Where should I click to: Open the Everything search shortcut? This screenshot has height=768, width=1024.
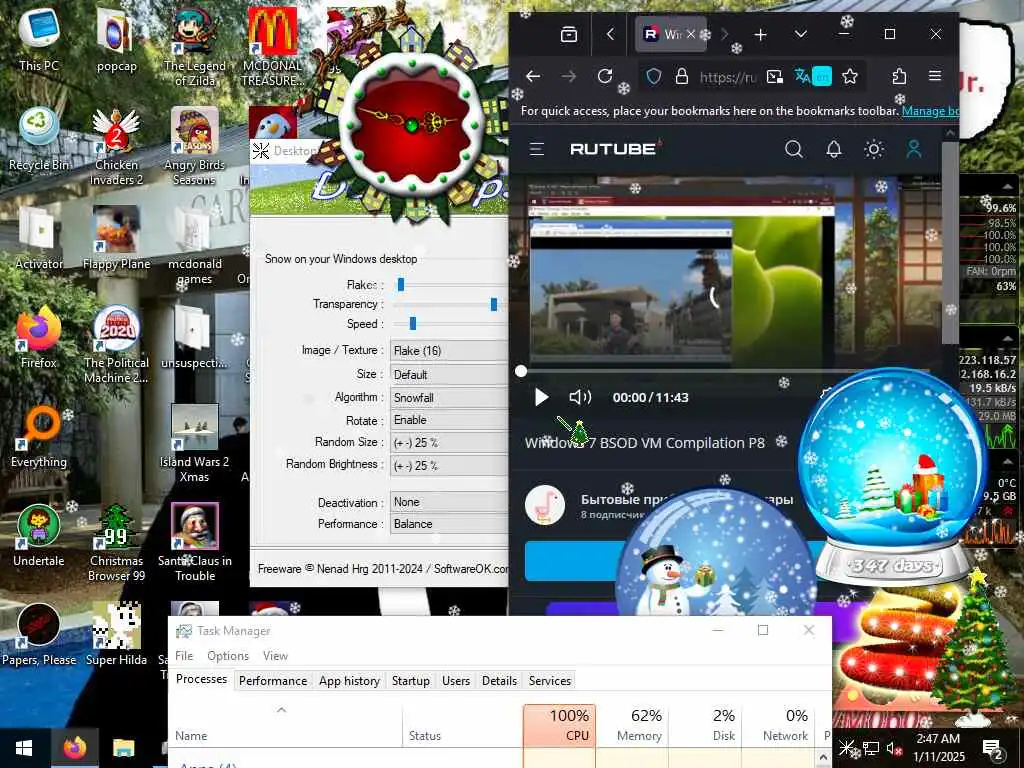point(39,437)
